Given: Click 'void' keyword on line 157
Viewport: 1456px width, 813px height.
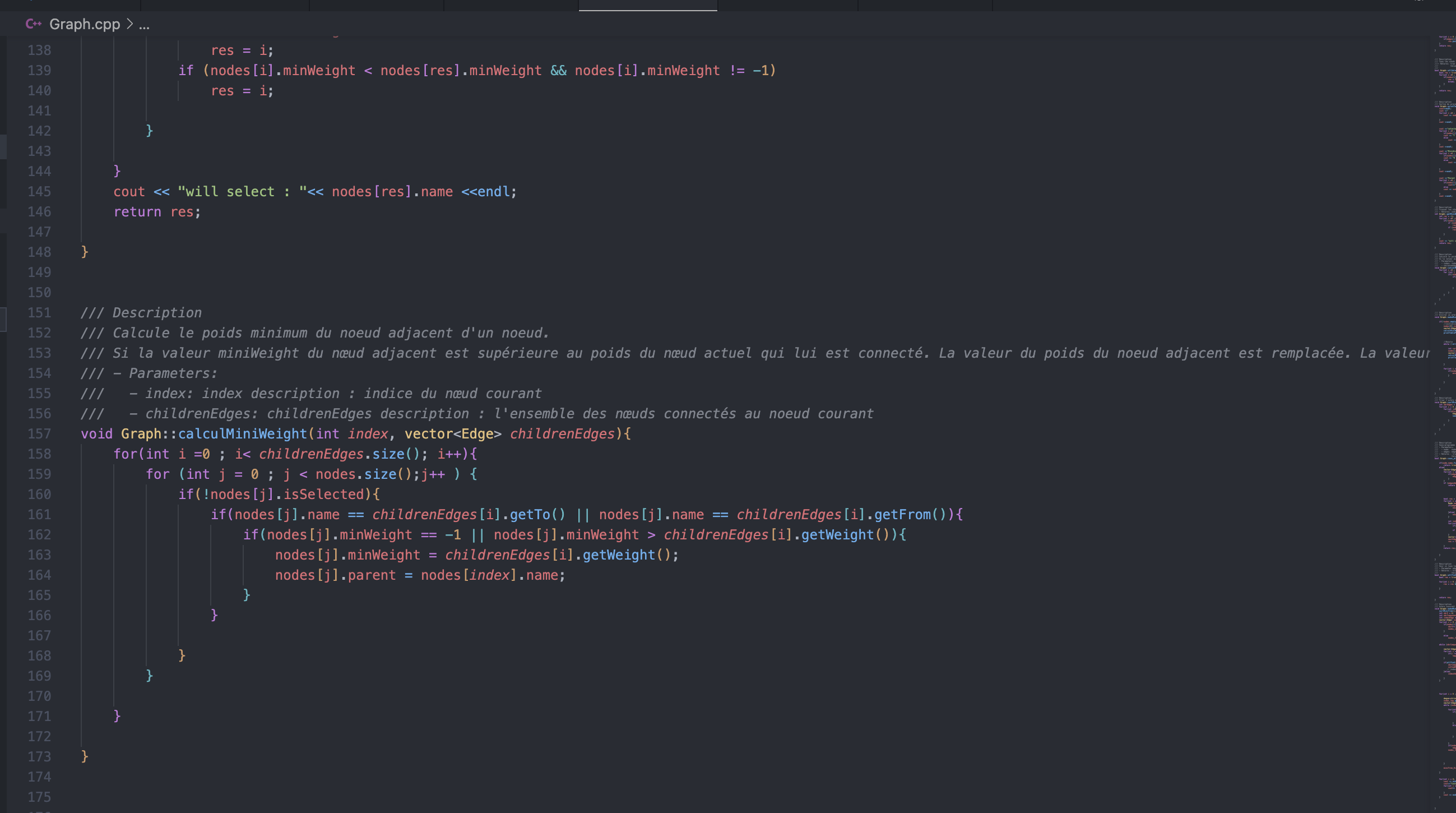Looking at the screenshot, I should pos(96,433).
